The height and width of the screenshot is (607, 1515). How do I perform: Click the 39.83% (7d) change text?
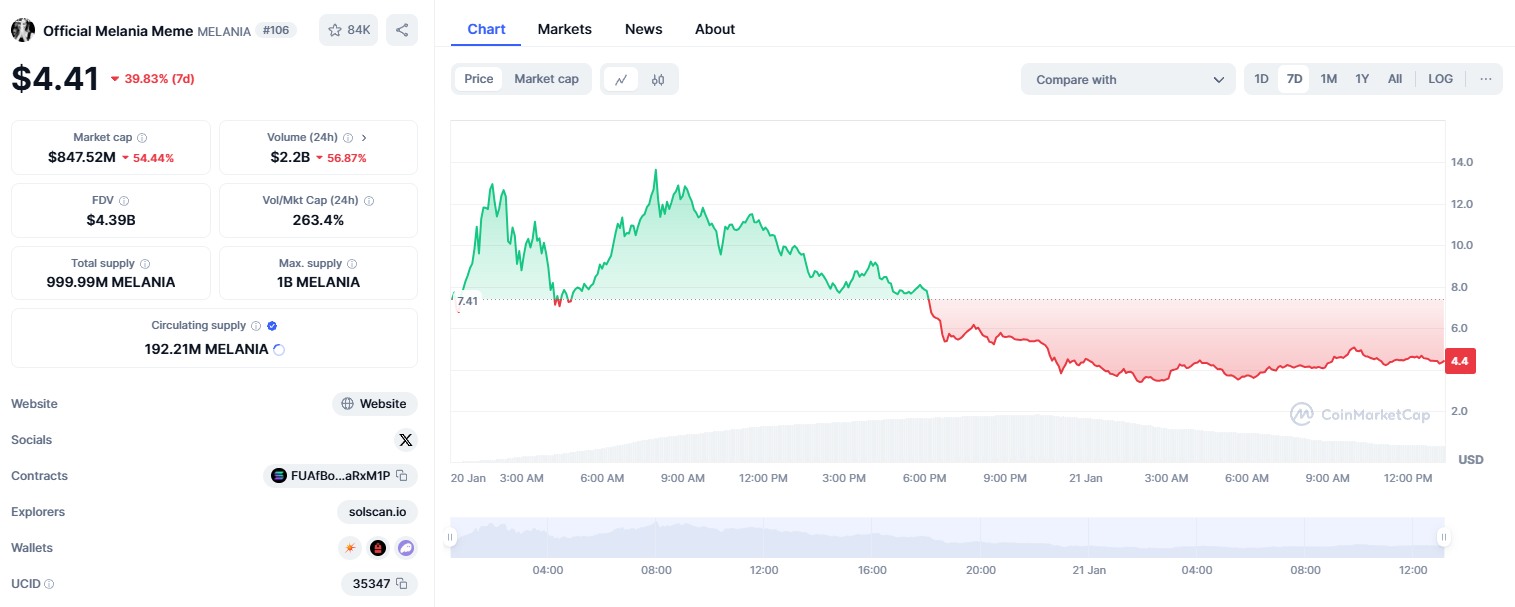click(159, 79)
